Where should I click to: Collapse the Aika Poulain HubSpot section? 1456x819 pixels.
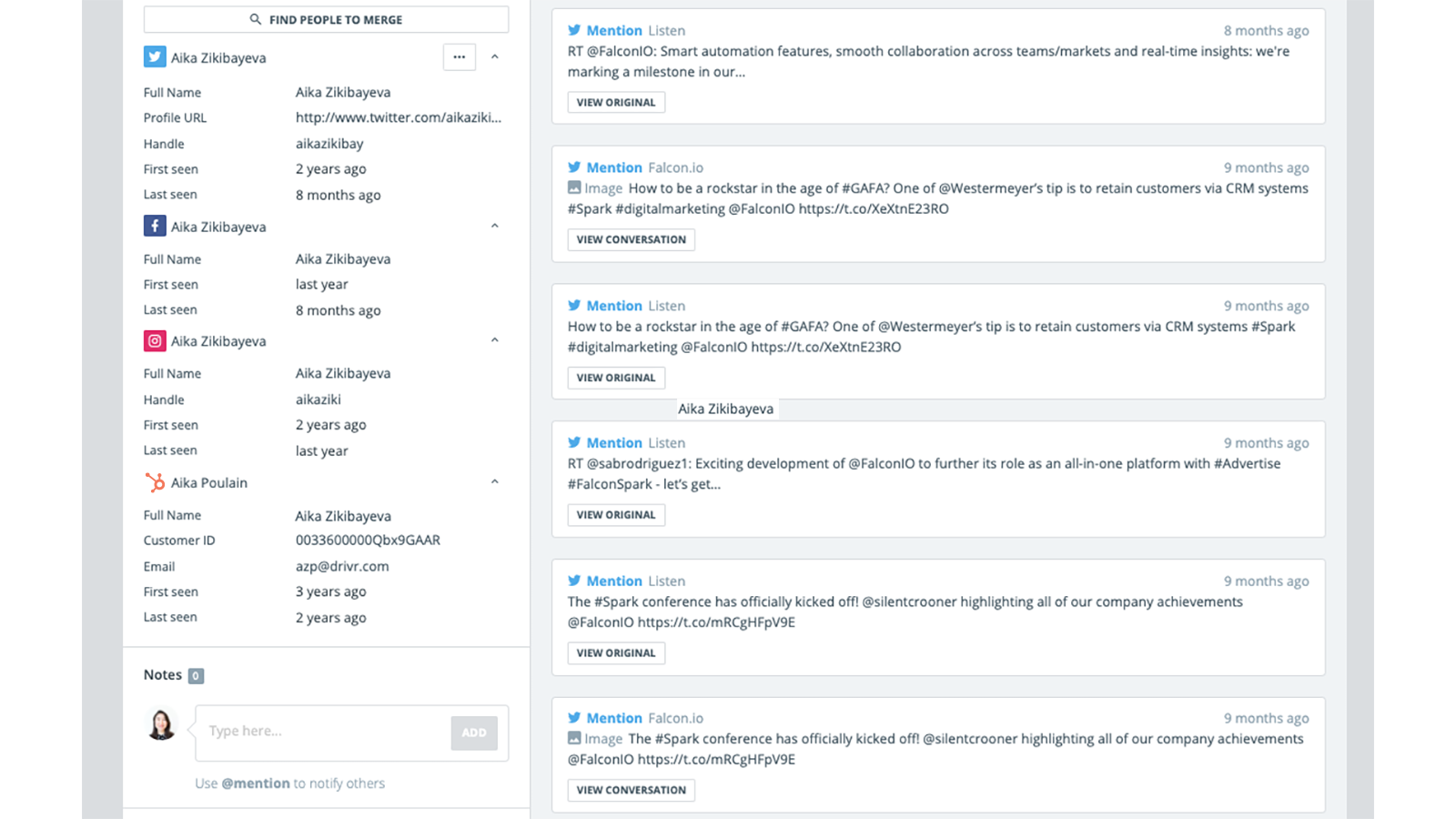pos(495,482)
